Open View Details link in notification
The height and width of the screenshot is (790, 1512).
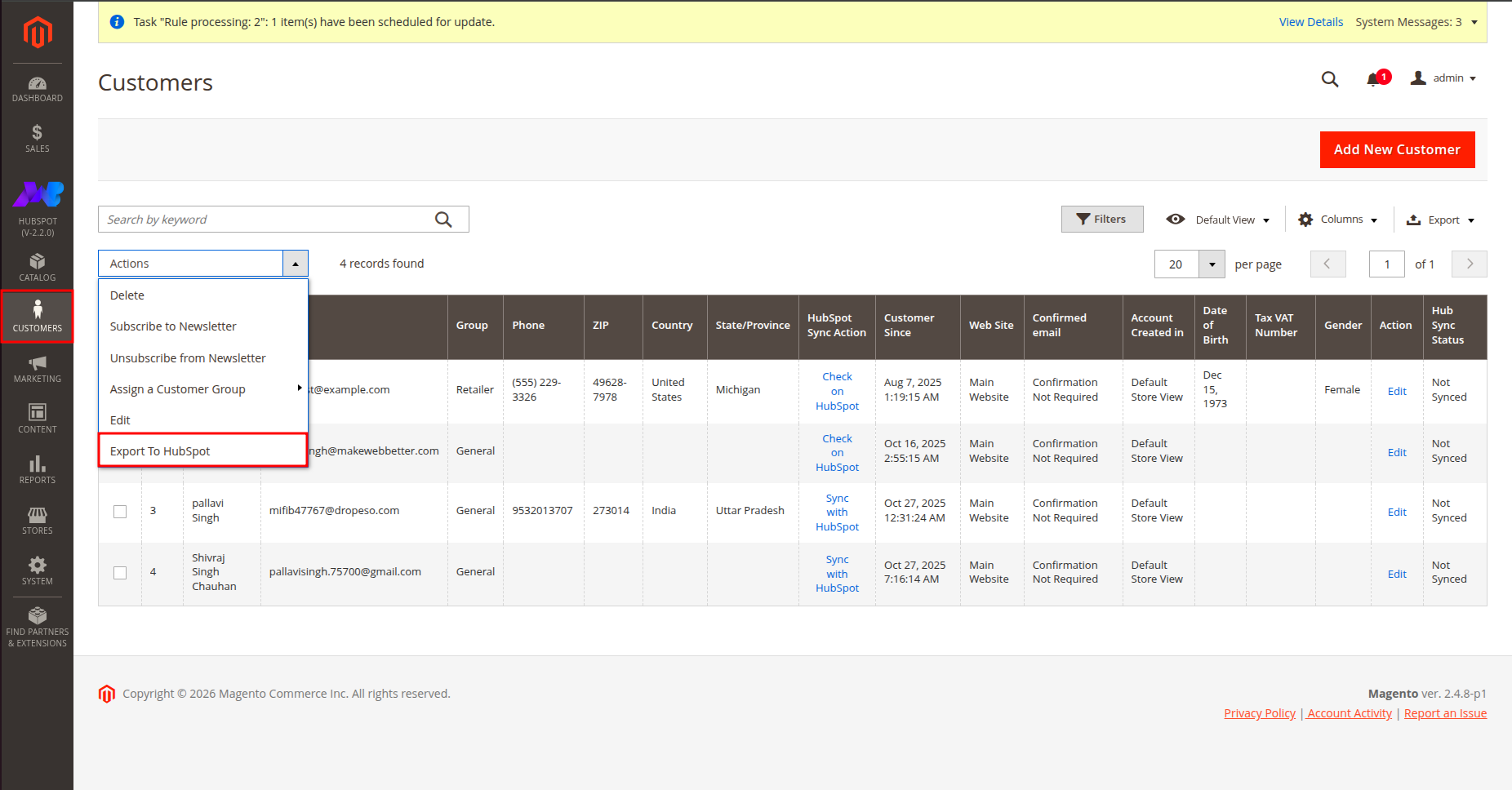coord(1310,22)
